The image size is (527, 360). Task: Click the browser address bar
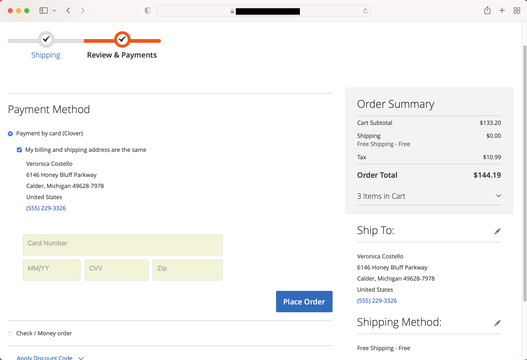click(x=264, y=11)
